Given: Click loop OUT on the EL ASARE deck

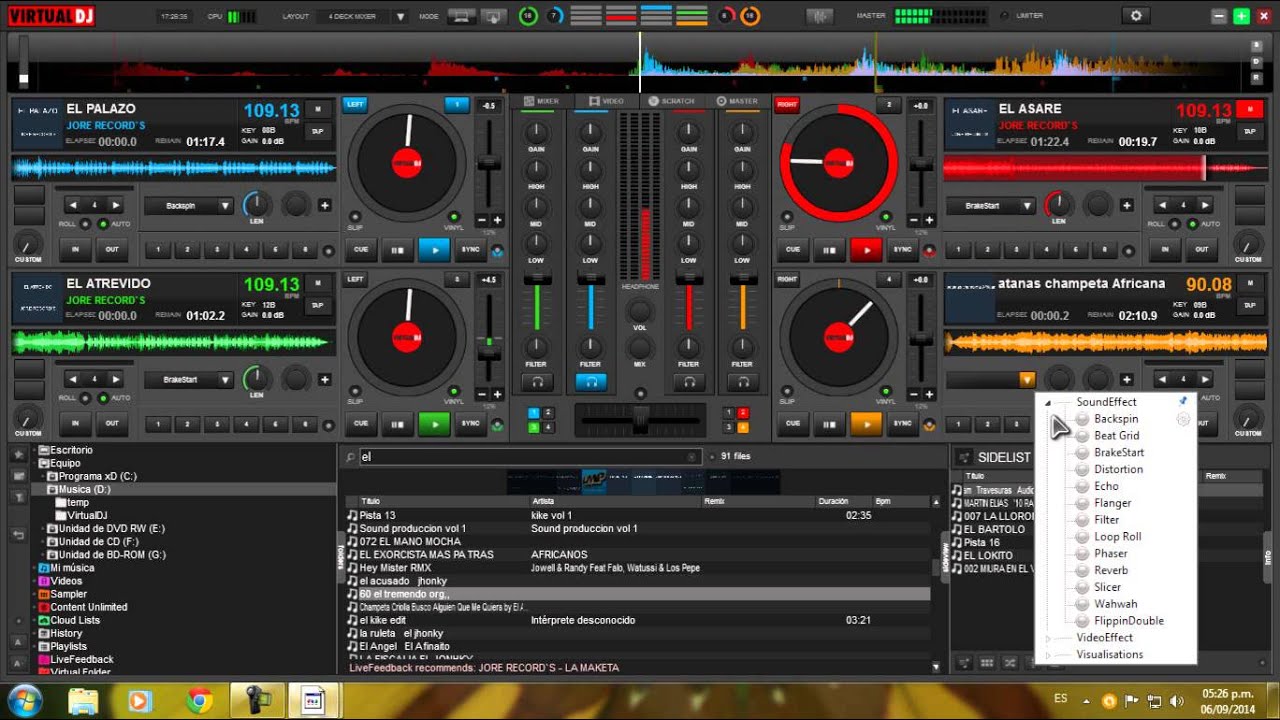Looking at the screenshot, I should click(x=1202, y=250).
